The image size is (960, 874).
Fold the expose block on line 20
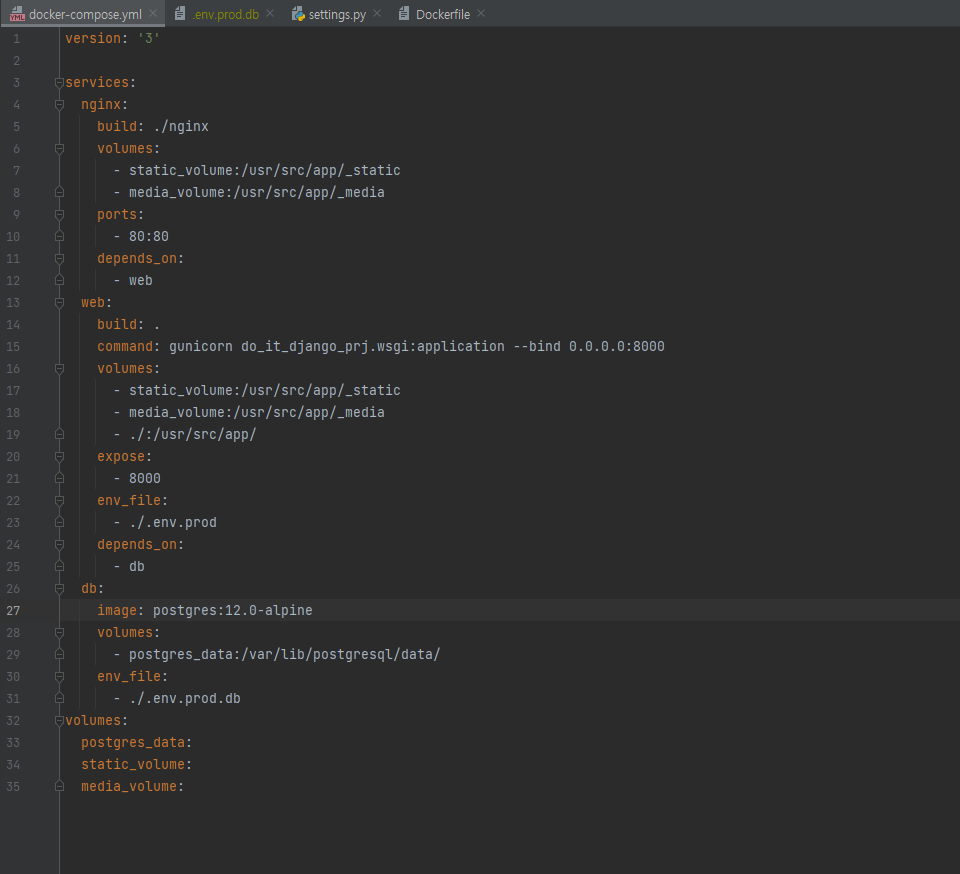point(59,457)
